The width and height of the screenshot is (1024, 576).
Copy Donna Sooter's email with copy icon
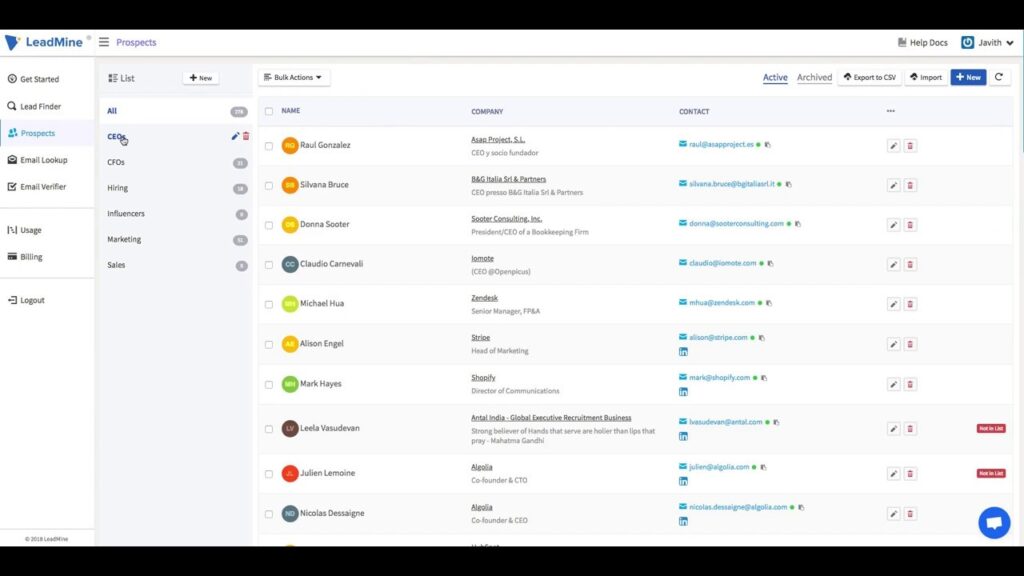797,224
